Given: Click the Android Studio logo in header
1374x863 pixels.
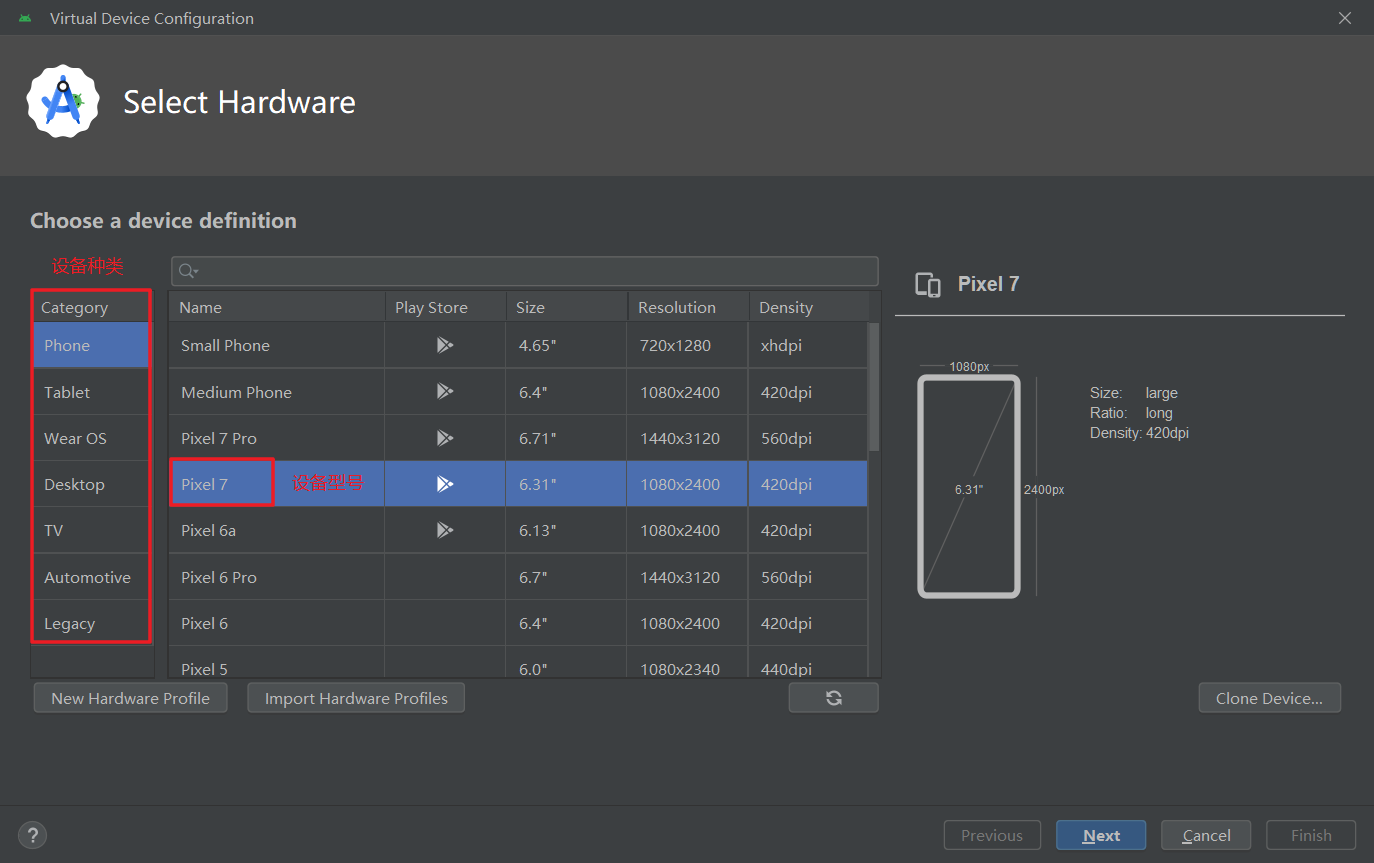Looking at the screenshot, I should pyautogui.click(x=63, y=101).
